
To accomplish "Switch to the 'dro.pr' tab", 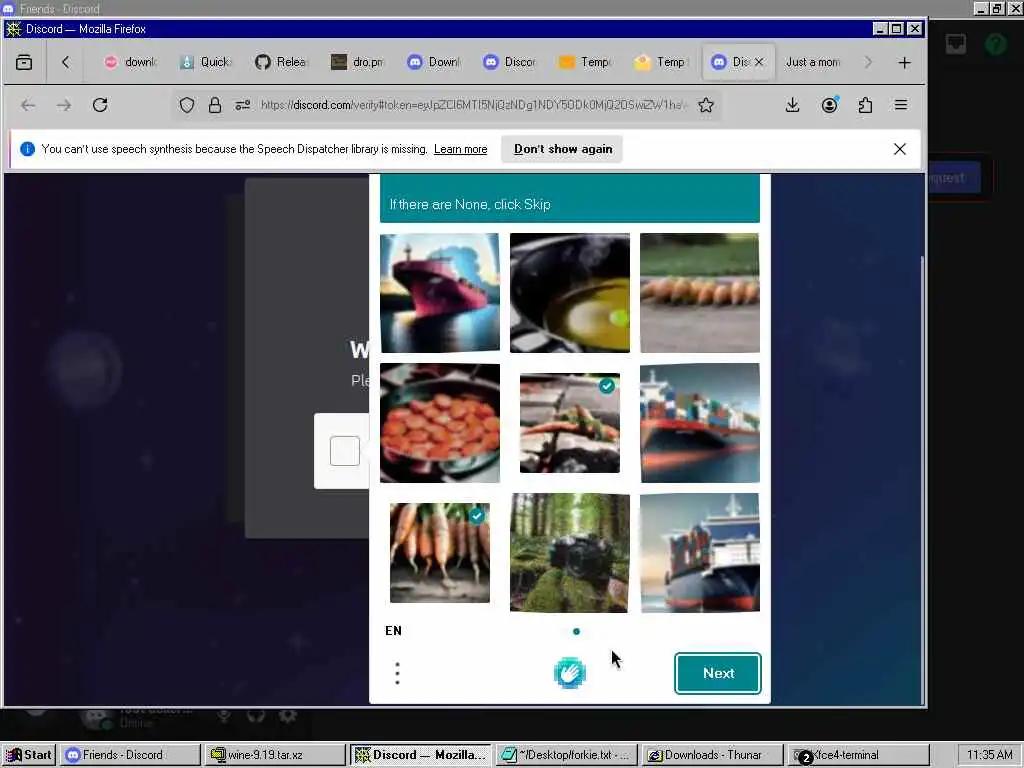I will [x=358, y=62].
